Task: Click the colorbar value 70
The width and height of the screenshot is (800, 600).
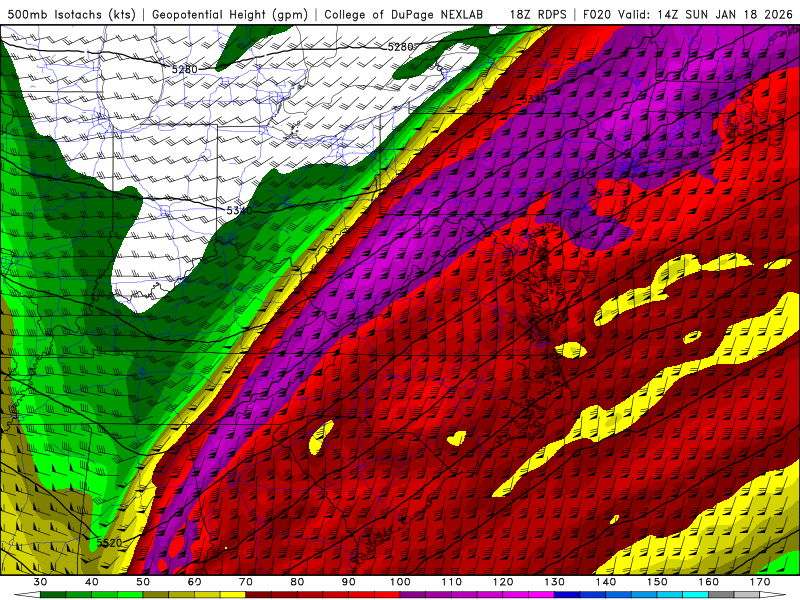Action: point(246,582)
